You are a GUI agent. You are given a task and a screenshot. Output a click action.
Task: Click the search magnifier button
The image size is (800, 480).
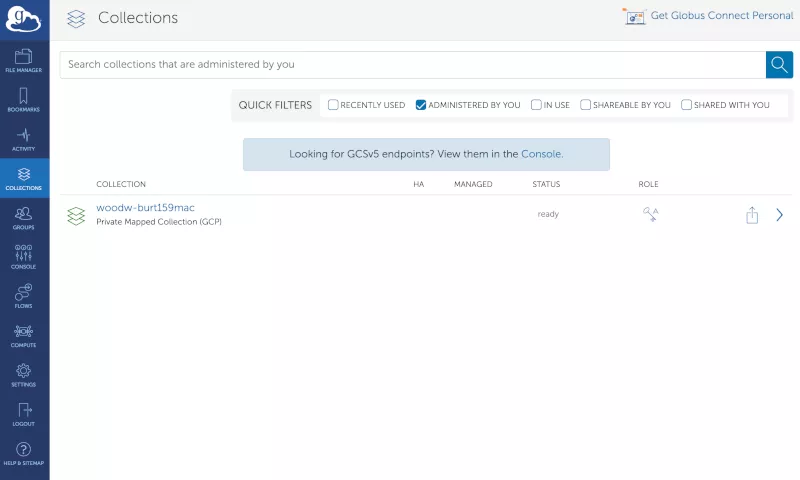tap(779, 65)
